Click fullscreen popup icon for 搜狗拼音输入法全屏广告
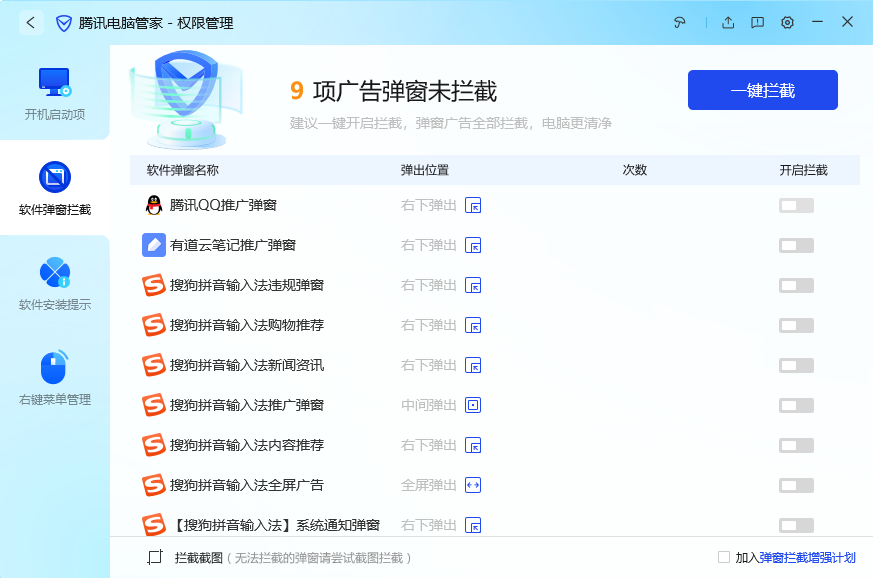The width and height of the screenshot is (873, 578). click(473, 486)
